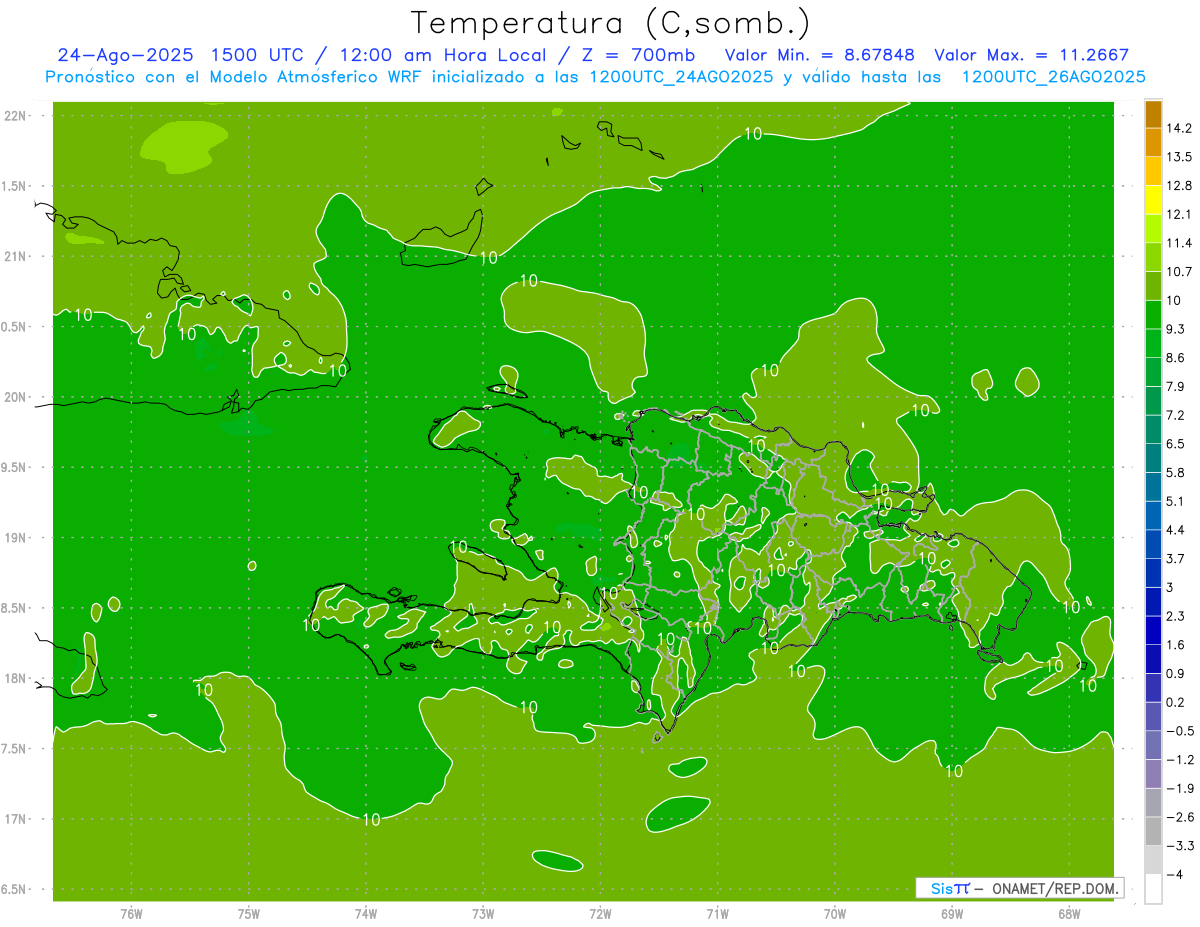
Task: Click the '72W' longitude axis label
Action: [x=601, y=913]
